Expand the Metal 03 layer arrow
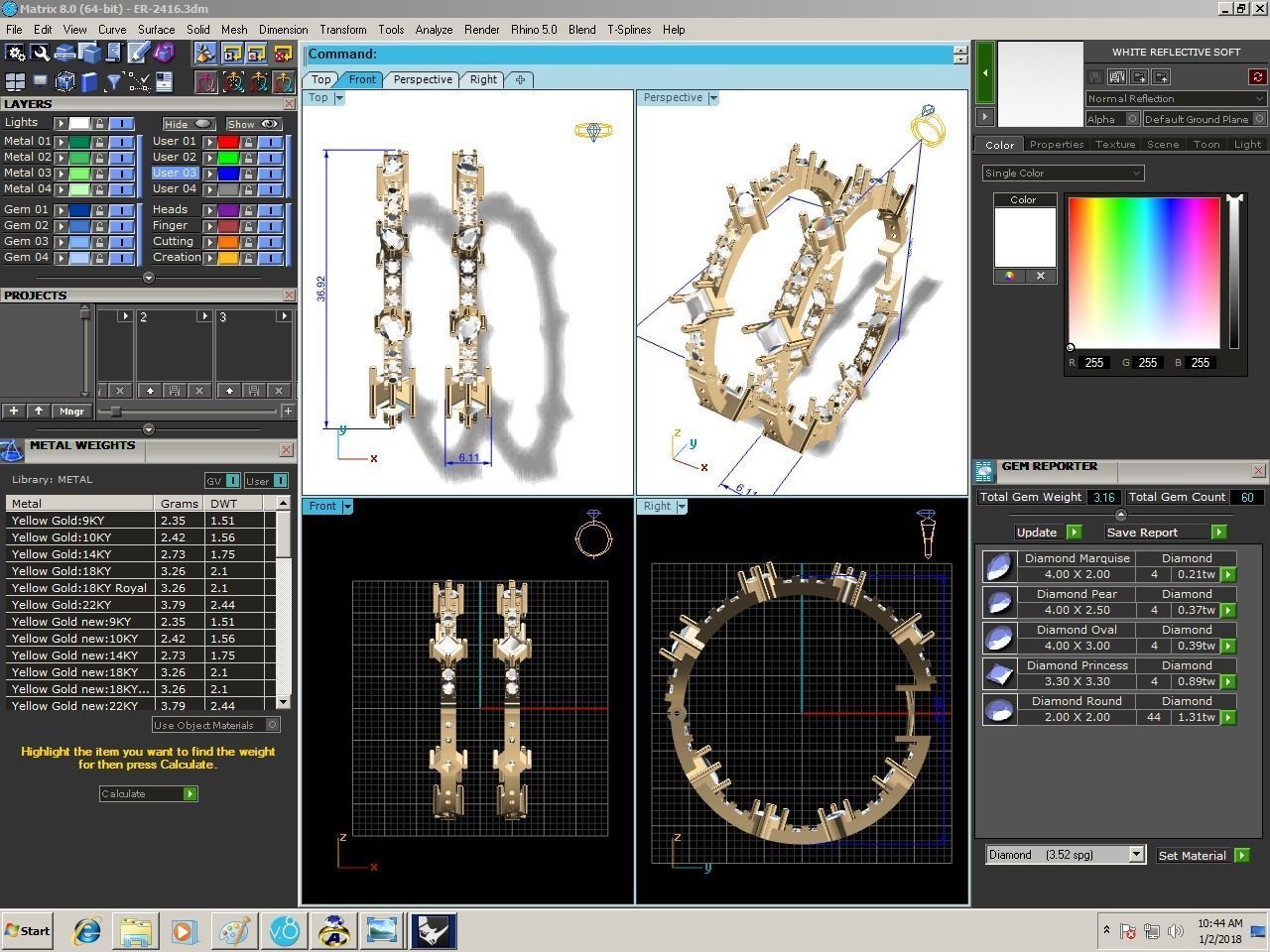Screen dimensions: 1270x952 click(61, 174)
